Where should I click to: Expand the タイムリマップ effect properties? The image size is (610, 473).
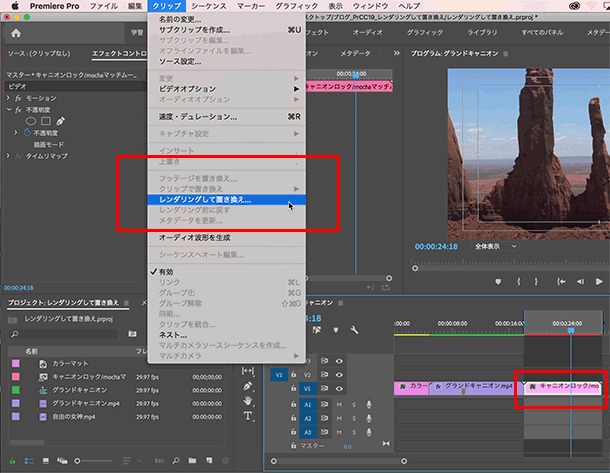click(x=8, y=156)
